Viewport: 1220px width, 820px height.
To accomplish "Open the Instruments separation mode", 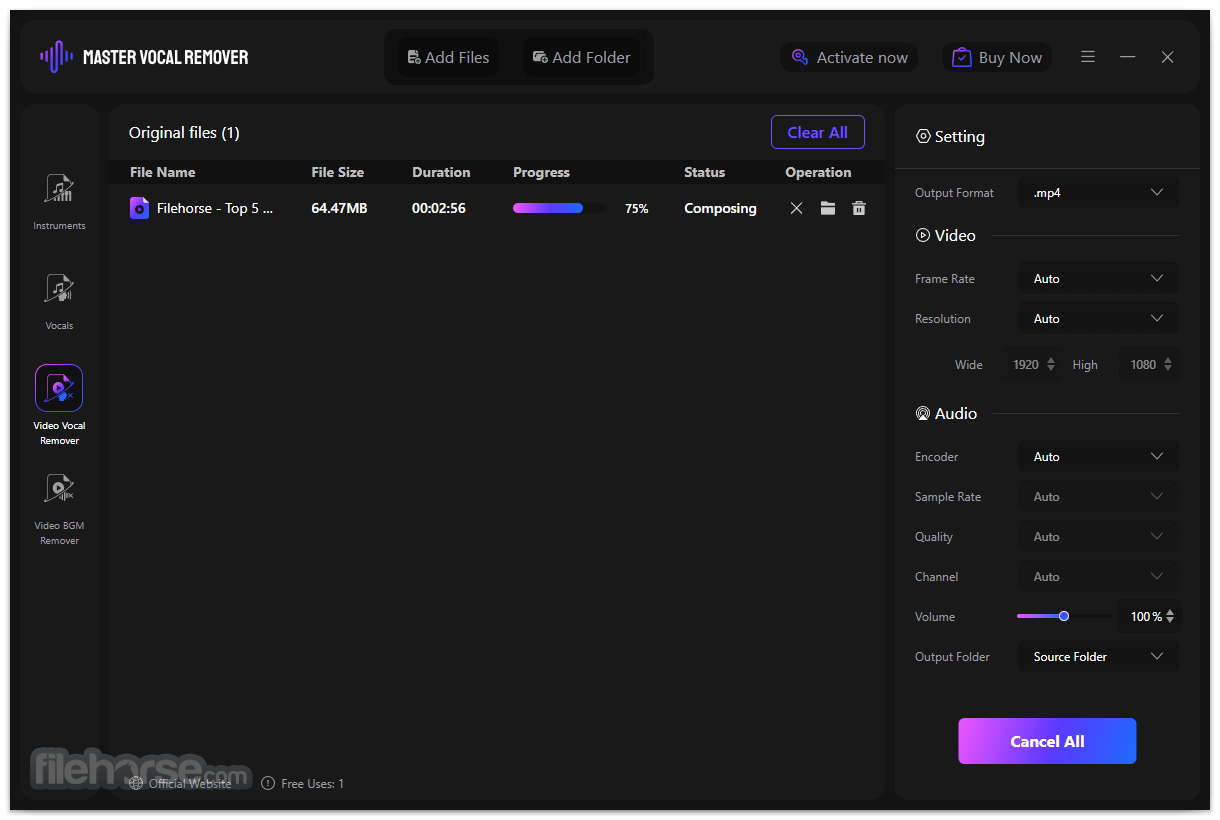I will pyautogui.click(x=59, y=201).
